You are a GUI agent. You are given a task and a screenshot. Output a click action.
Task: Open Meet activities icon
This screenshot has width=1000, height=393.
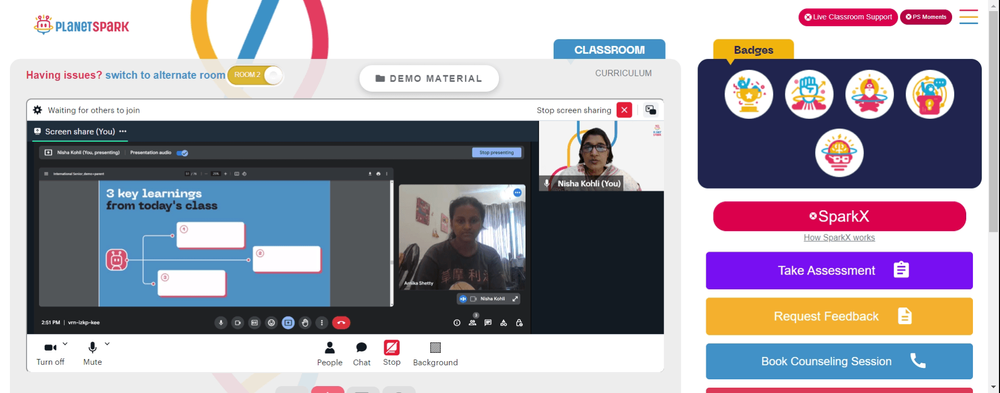point(504,323)
